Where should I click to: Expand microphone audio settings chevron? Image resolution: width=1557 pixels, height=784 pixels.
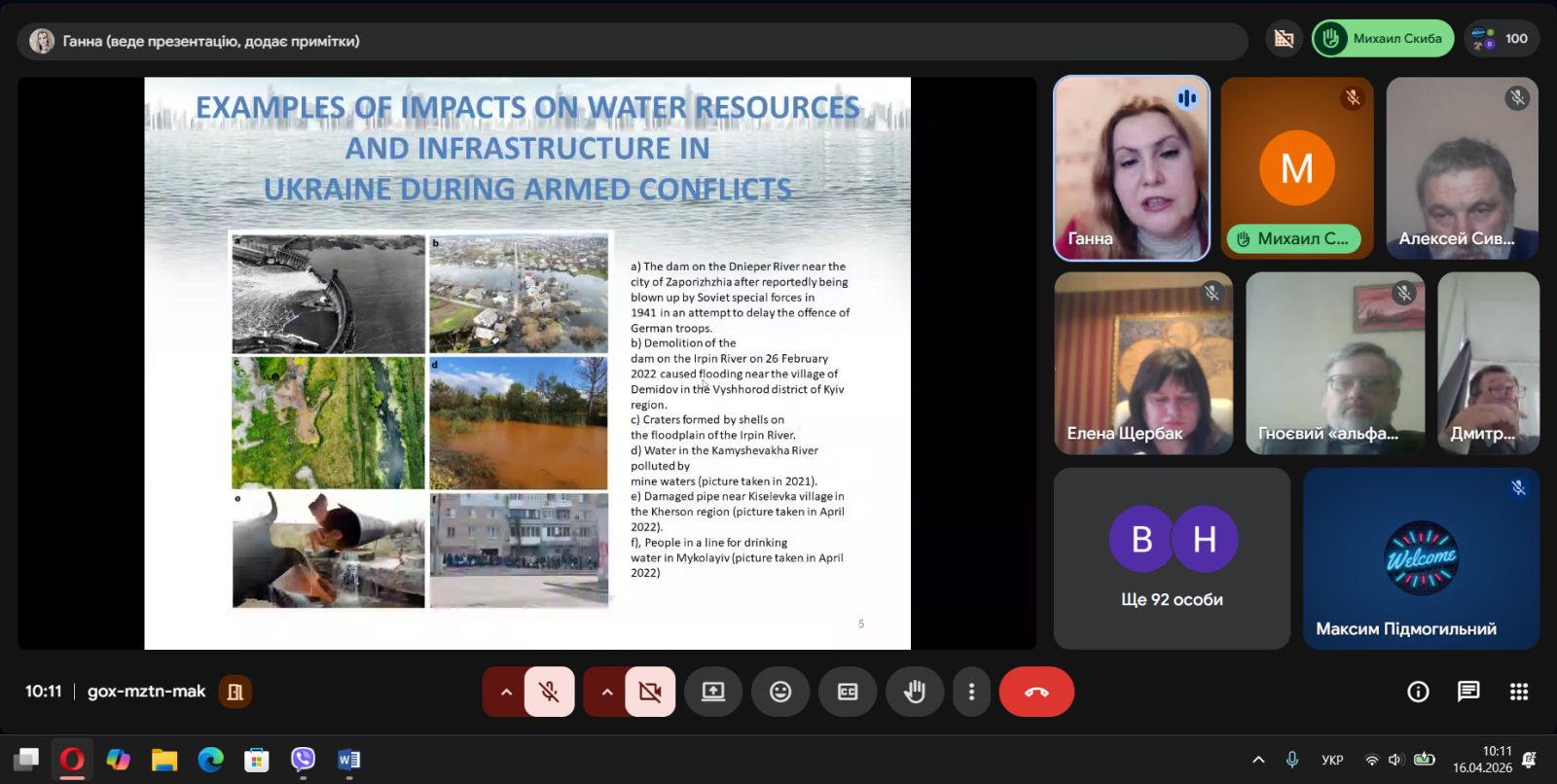click(506, 692)
